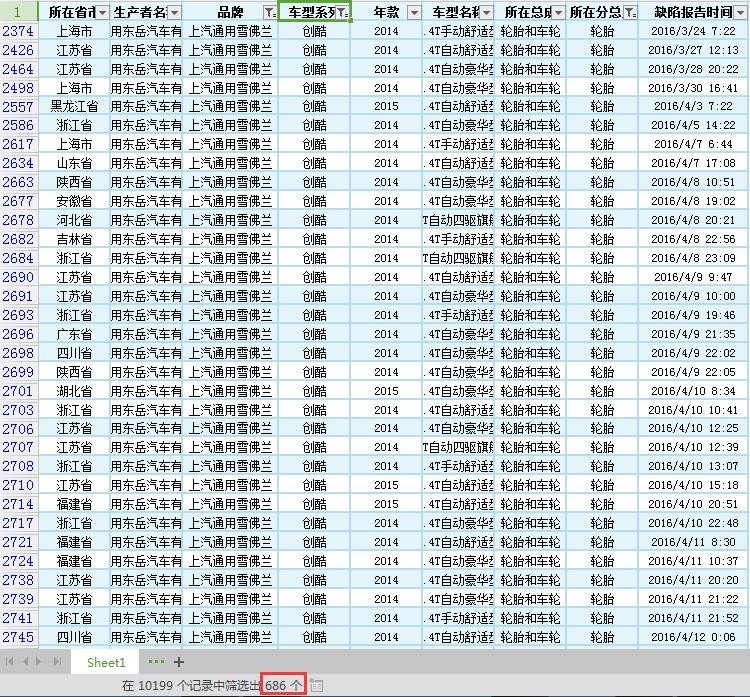
Task: Click the date cell 2016/4/12 0:06
Action: (693, 637)
